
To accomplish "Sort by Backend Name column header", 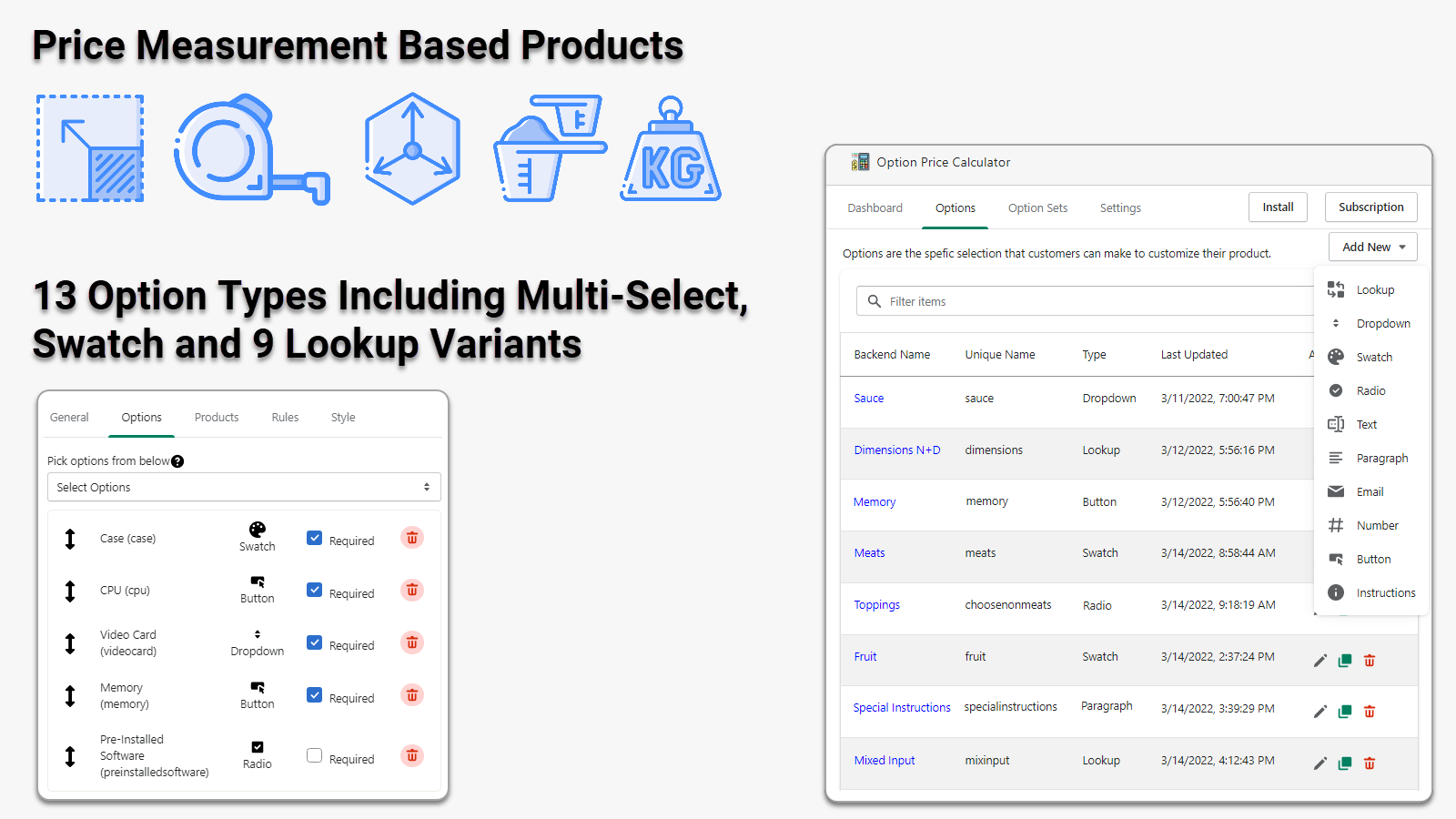I will (892, 355).
